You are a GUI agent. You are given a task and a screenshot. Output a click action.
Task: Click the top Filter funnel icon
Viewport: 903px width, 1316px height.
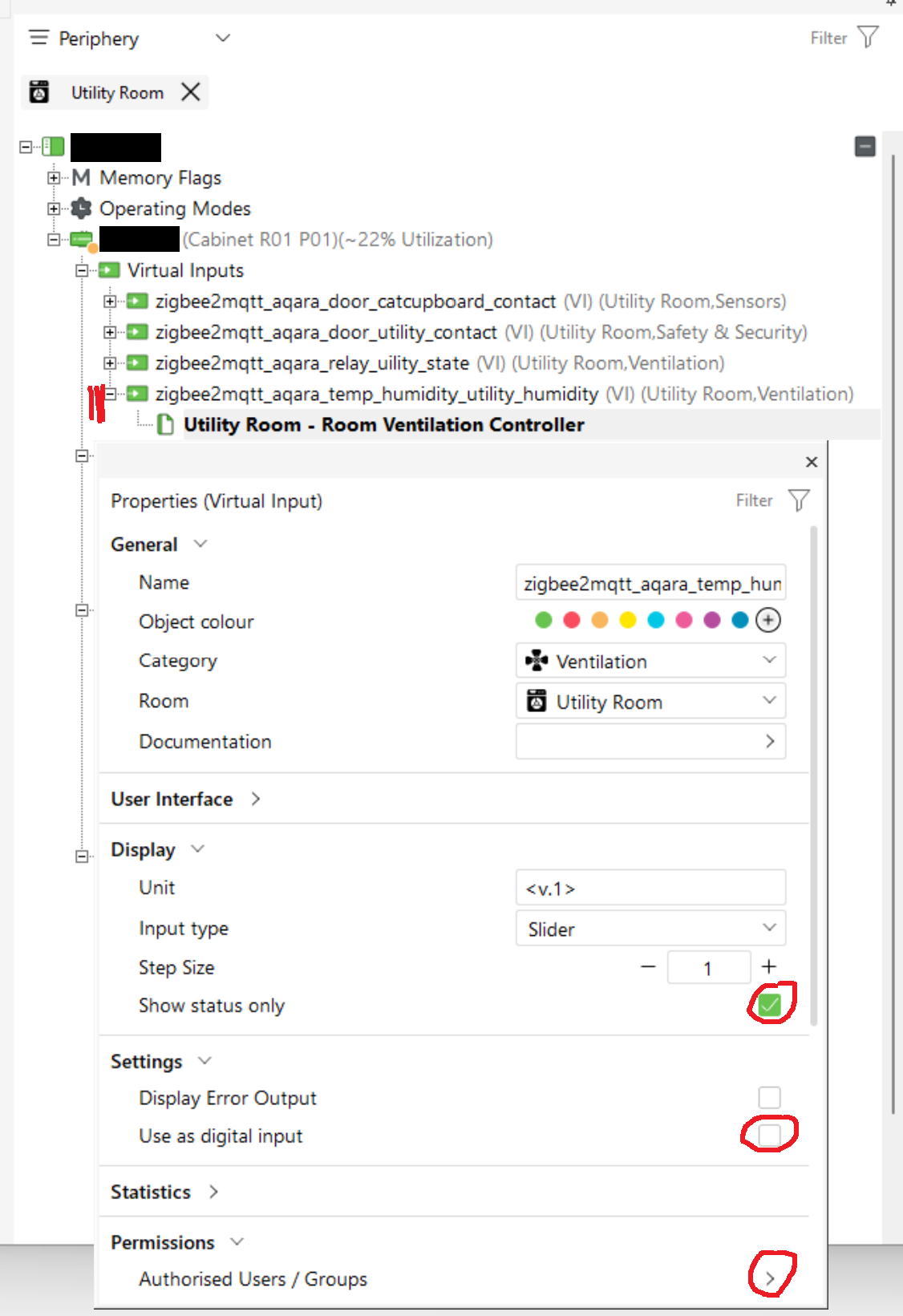coord(868,37)
